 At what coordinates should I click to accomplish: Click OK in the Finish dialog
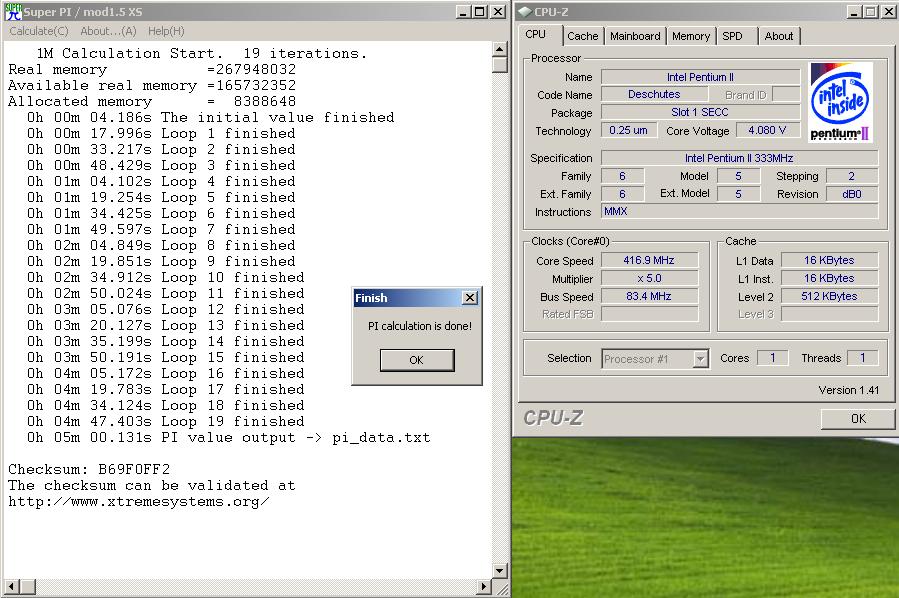point(417,360)
